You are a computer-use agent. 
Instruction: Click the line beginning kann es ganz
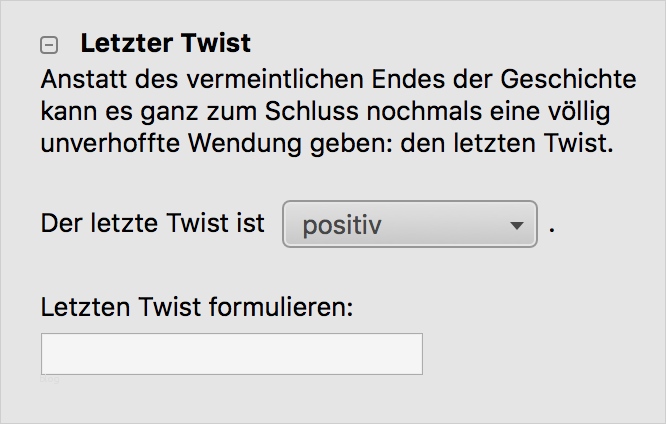click(x=325, y=110)
